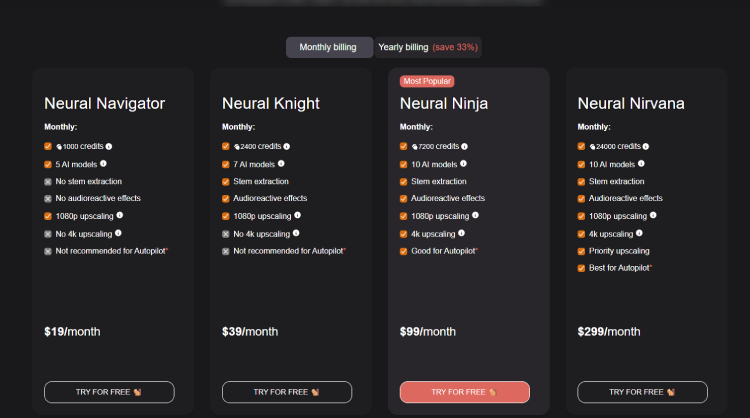Click Neural Nirvana 1080p upscaling info icon

[653, 215]
